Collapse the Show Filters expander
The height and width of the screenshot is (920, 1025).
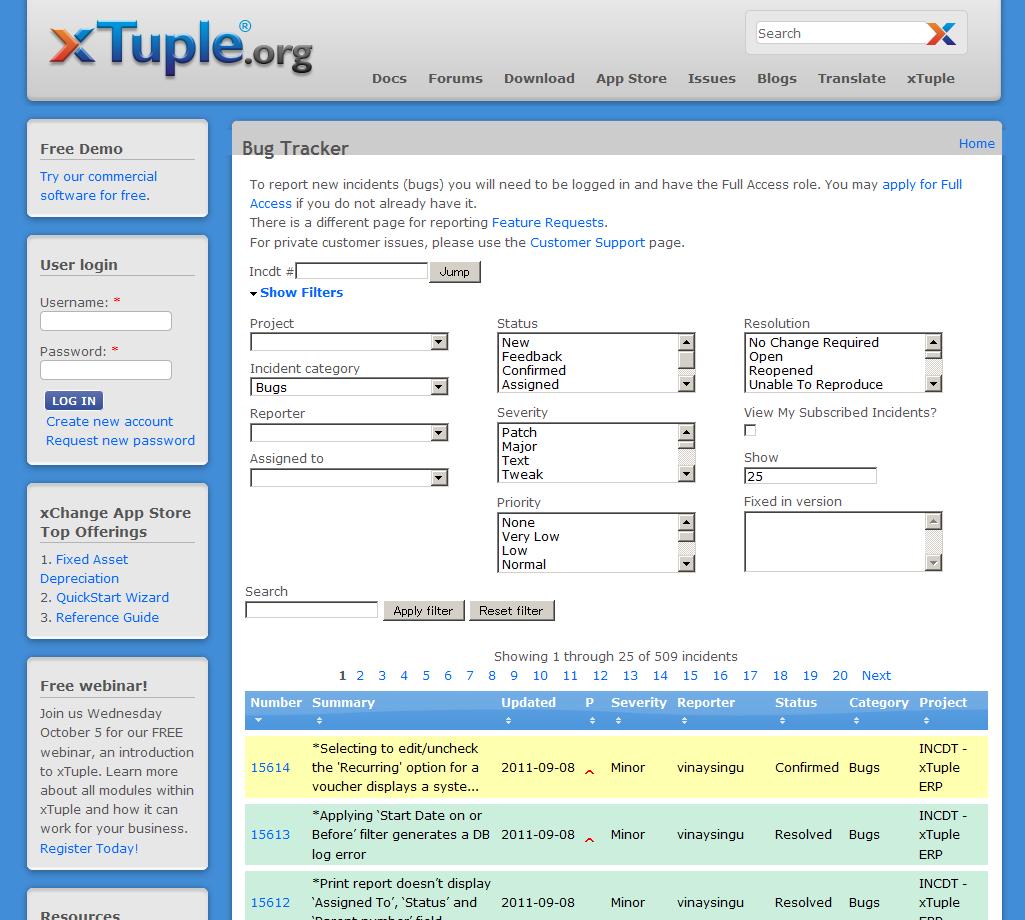coord(296,292)
